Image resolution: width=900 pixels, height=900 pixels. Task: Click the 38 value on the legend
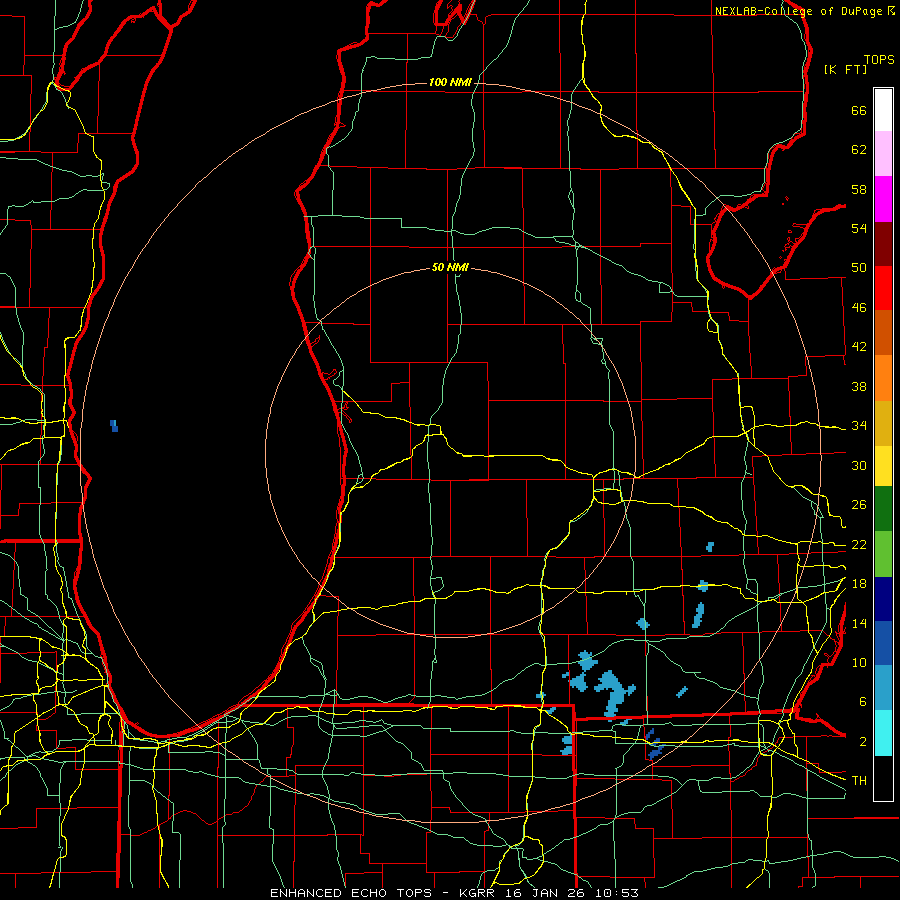(x=859, y=386)
